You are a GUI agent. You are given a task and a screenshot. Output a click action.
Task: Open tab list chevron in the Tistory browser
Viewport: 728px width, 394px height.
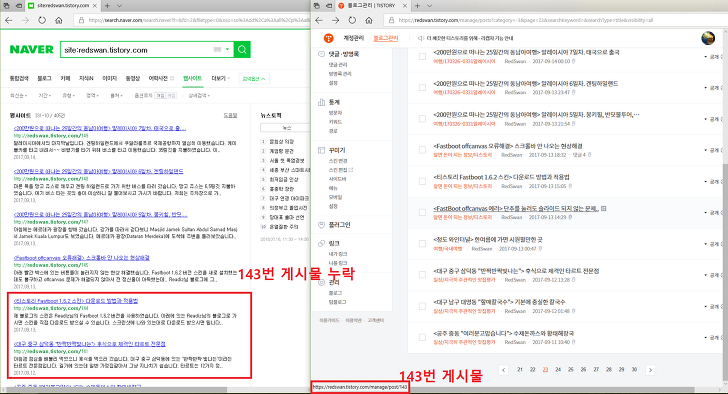[429, 6]
